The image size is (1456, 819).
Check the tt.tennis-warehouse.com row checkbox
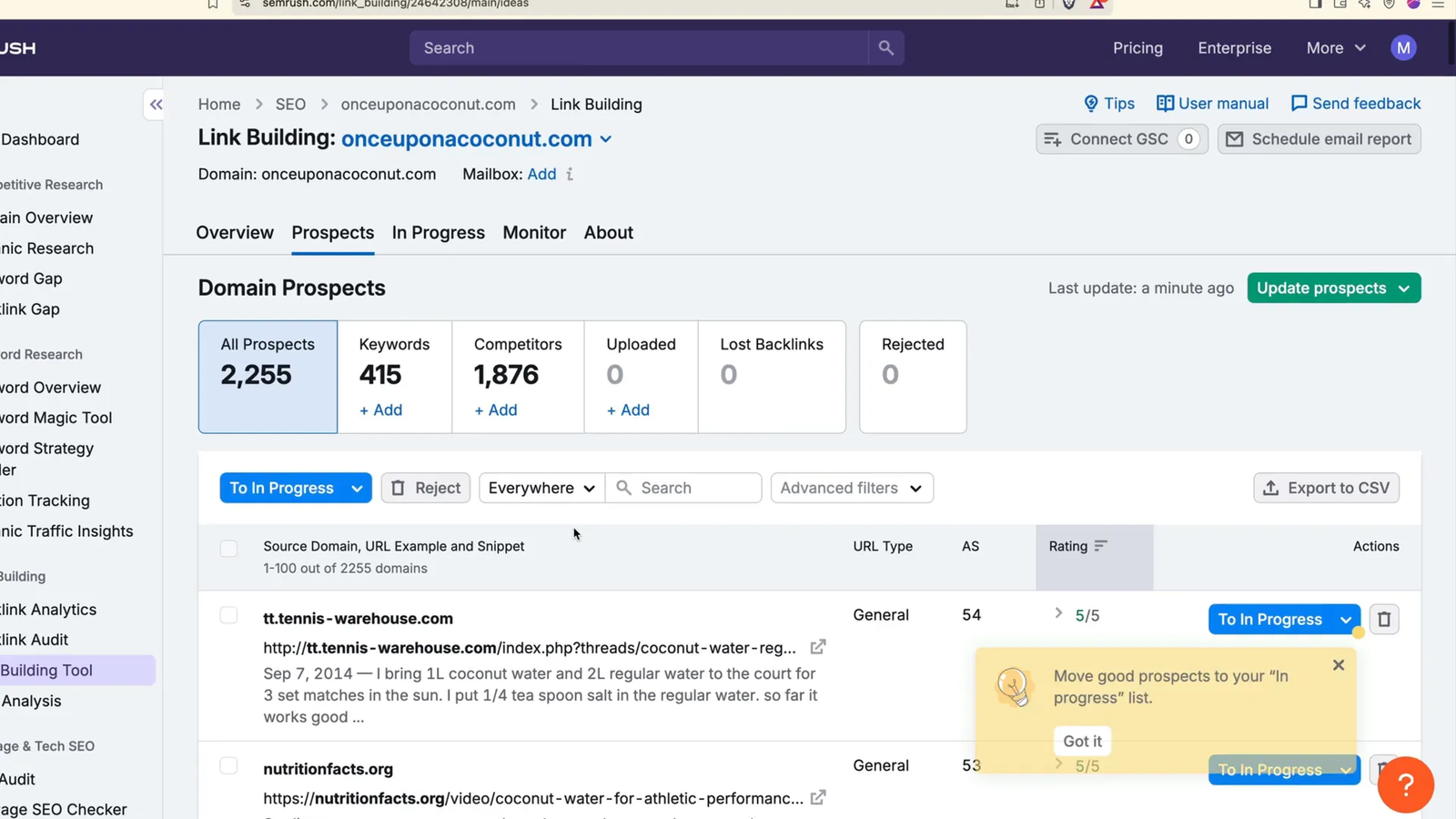click(x=228, y=615)
